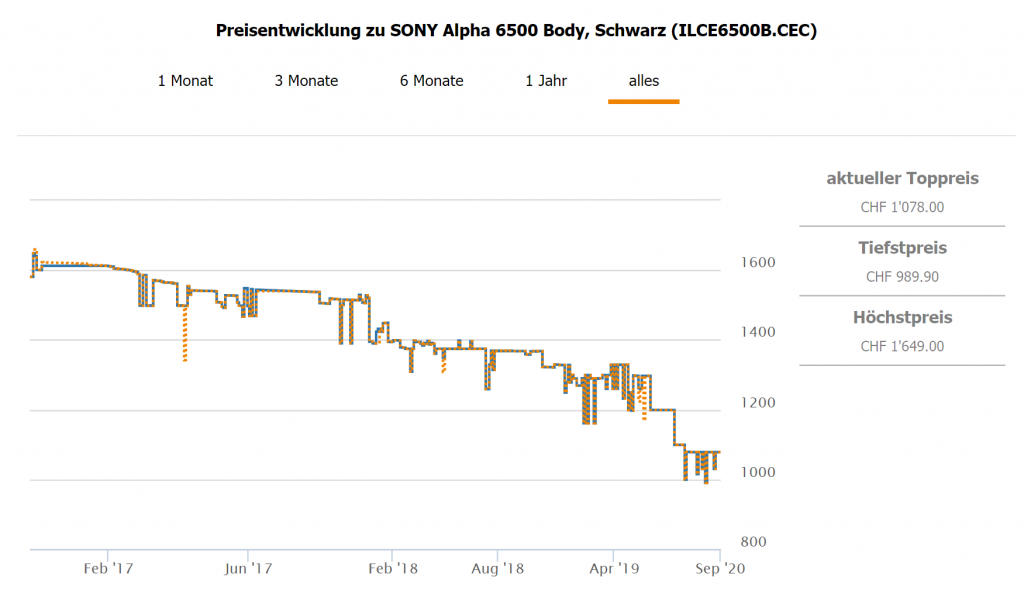
Task: Click the 'aktueller Toppreis' heading
Action: pyautogui.click(x=902, y=179)
